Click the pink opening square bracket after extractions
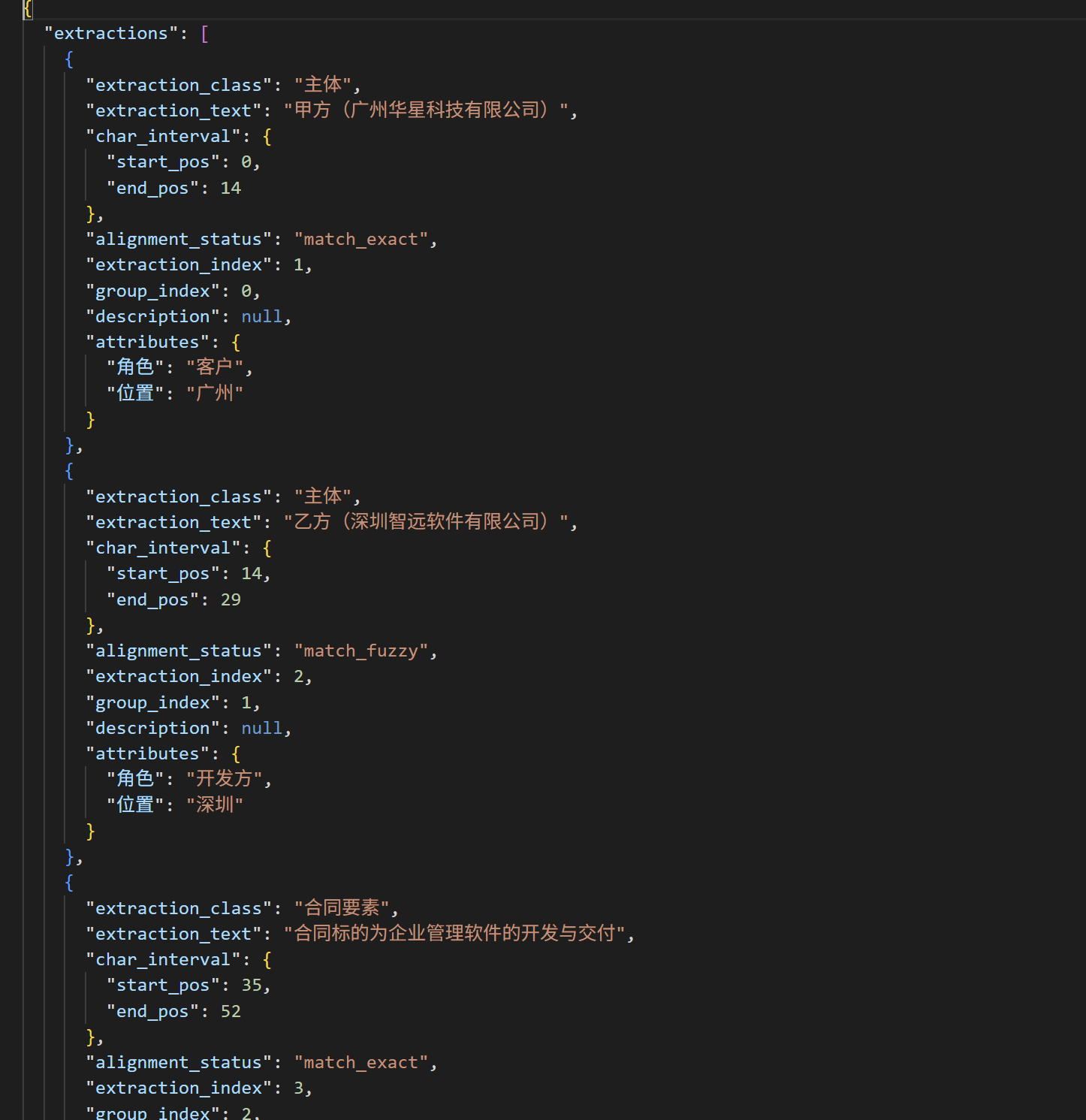 (x=204, y=34)
